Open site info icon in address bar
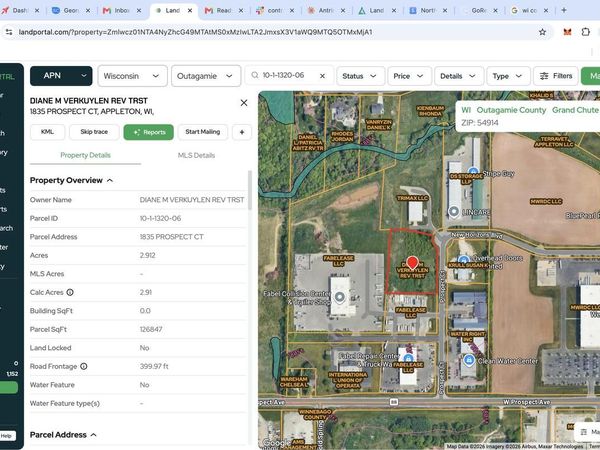600x450 pixels. [9, 32]
